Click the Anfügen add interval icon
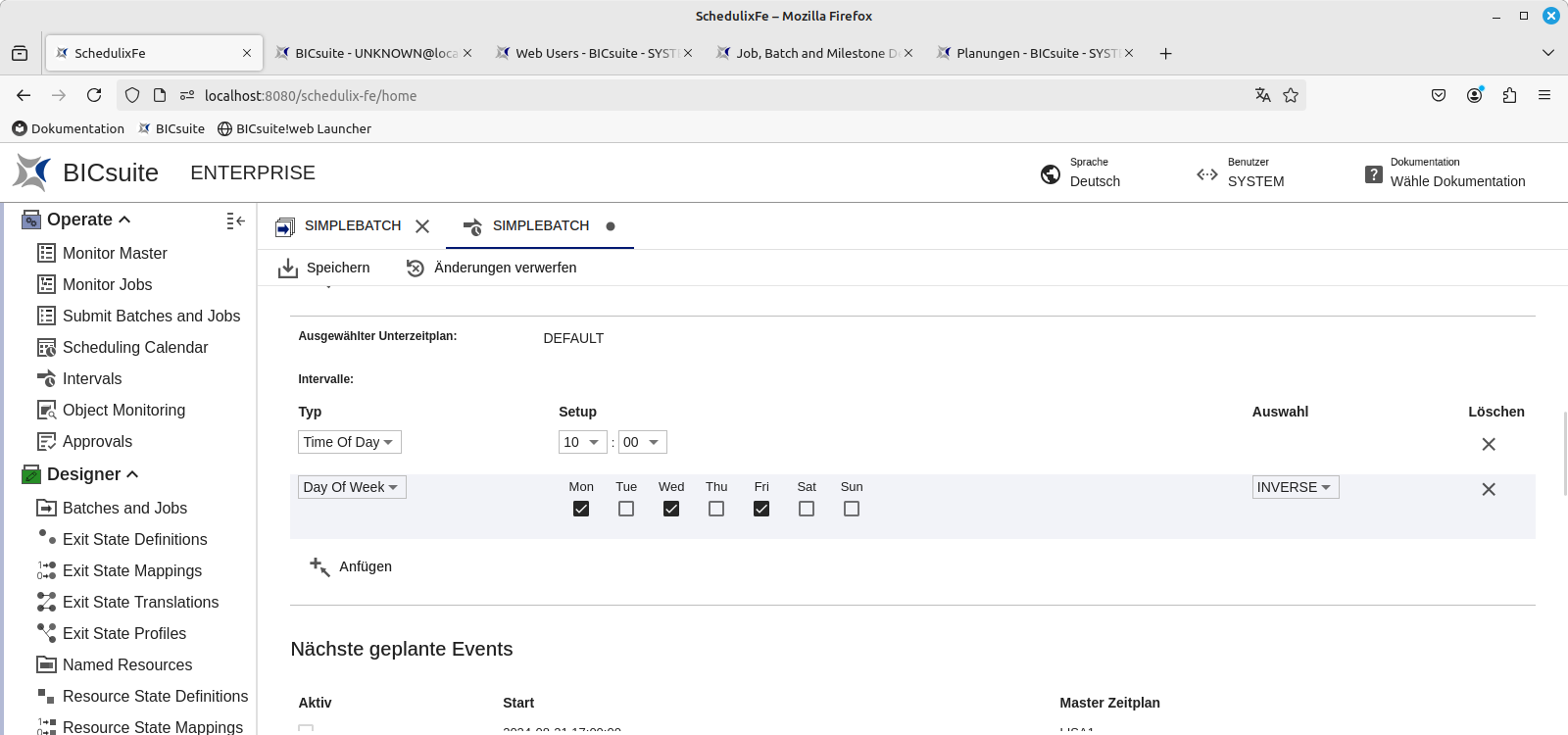The height and width of the screenshot is (735, 1568). (319, 566)
